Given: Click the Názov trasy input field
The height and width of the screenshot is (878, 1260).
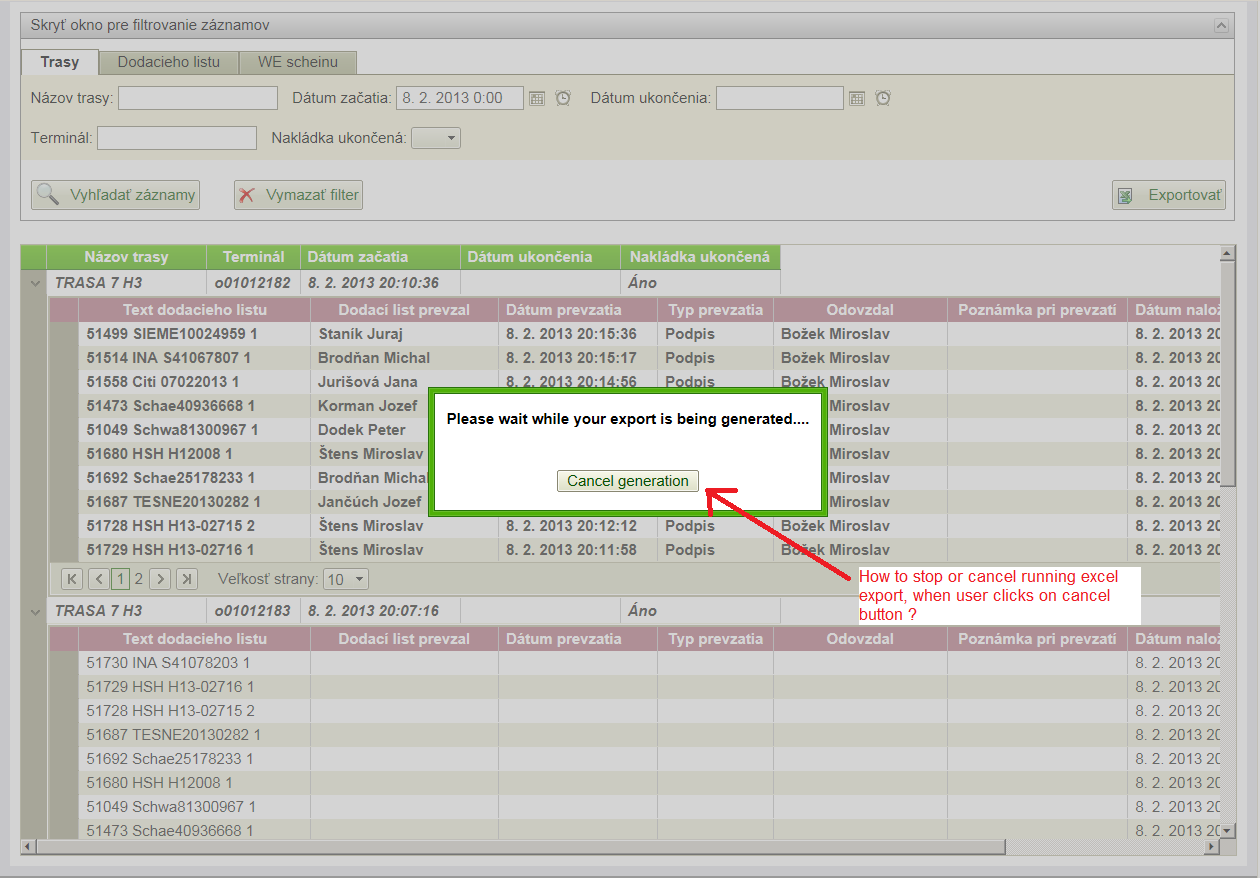Looking at the screenshot, I should tap(198, 98).
